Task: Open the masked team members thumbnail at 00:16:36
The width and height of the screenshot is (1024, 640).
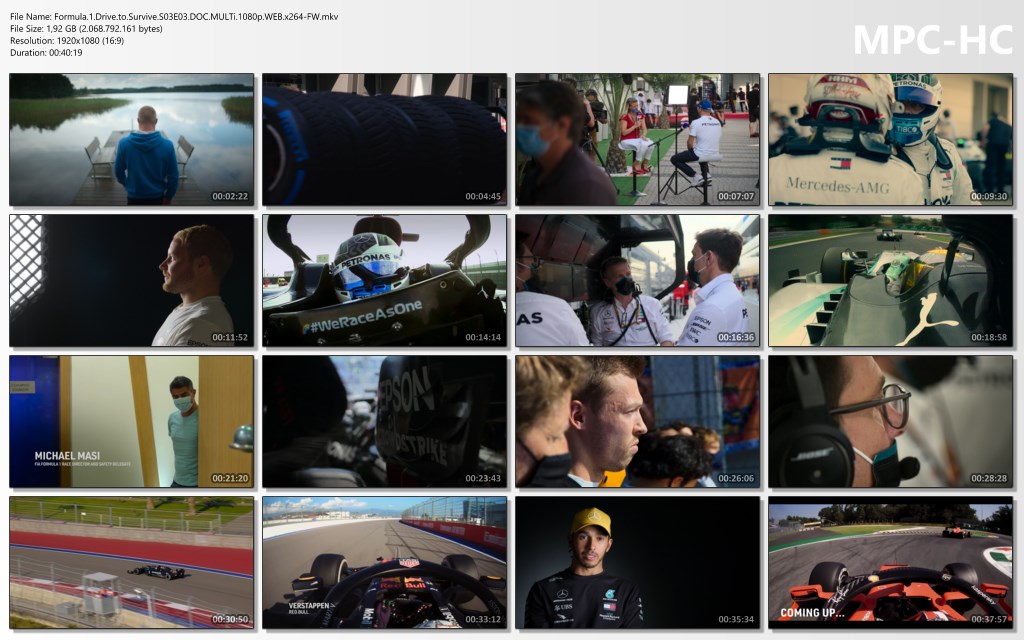Action: click(637, 280)
